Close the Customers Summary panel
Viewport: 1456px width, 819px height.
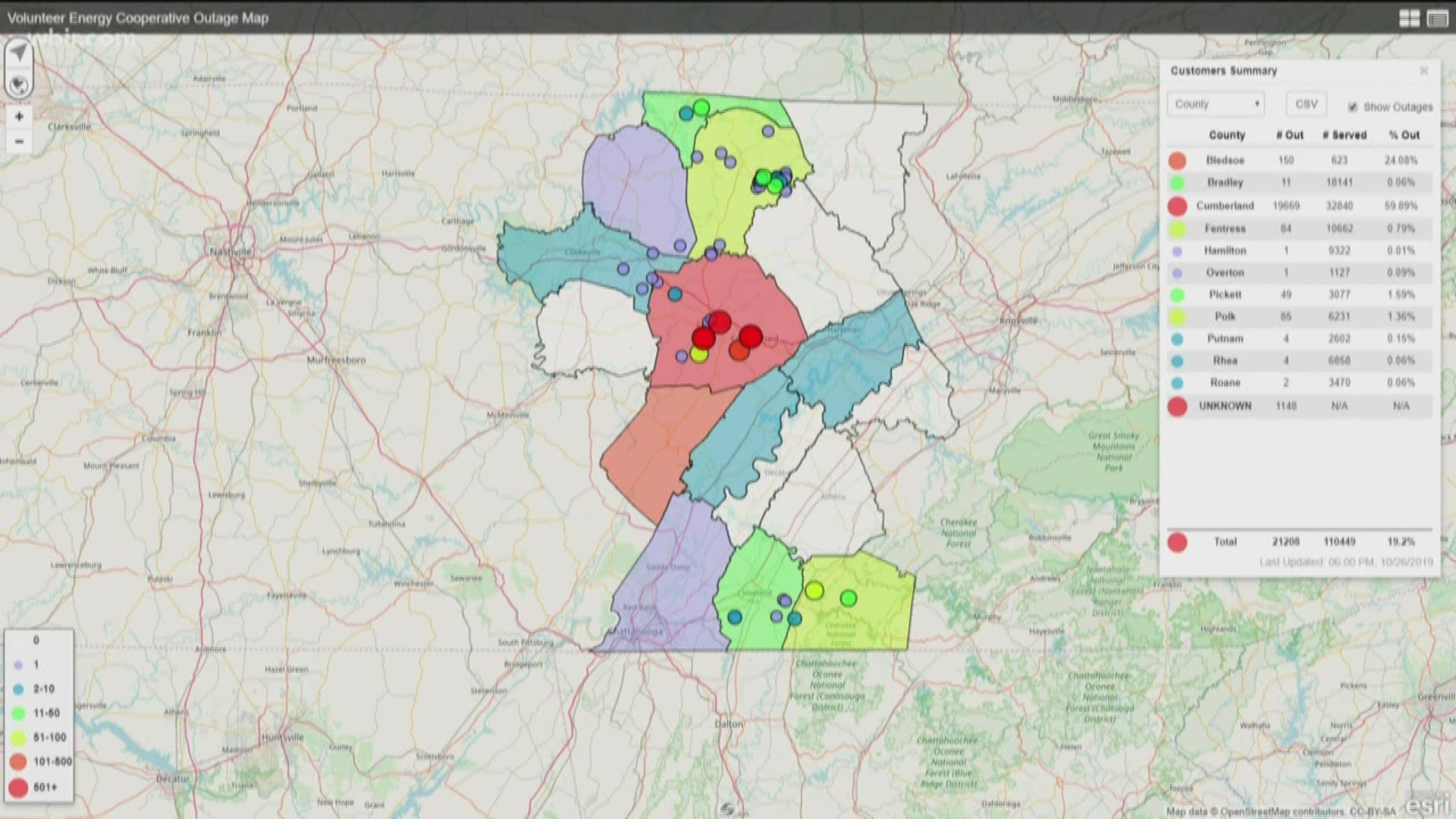(x=1423, y=71)
